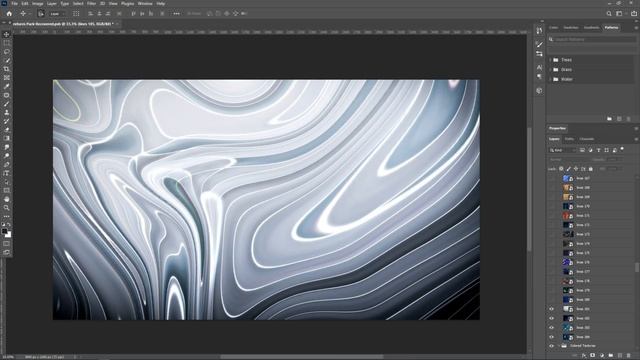
Task: Select the Gradient tool
Action: point(7,138)
